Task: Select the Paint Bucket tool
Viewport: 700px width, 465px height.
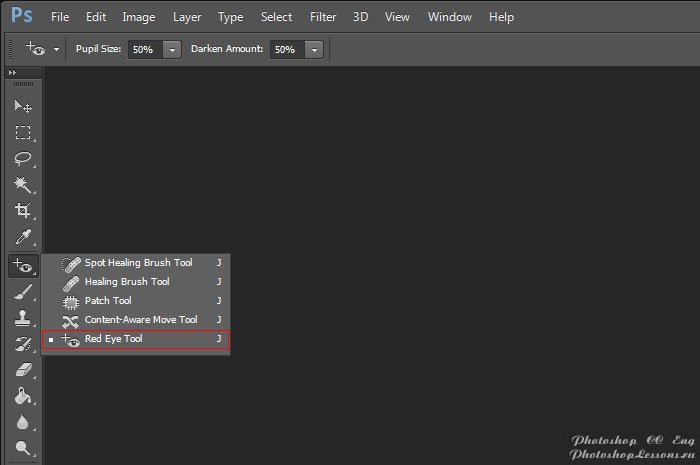Action: pyautogui.click(x=22, y=397)
